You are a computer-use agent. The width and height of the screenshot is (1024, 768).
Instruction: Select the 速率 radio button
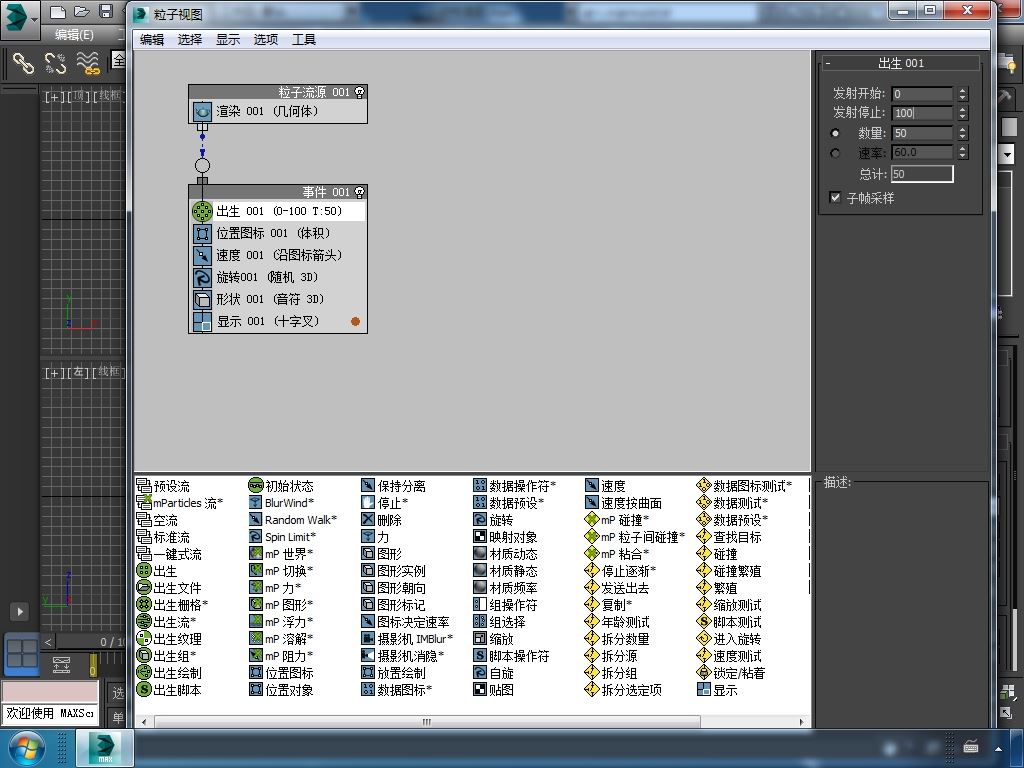pyautogui.click(x=835, y=153)
